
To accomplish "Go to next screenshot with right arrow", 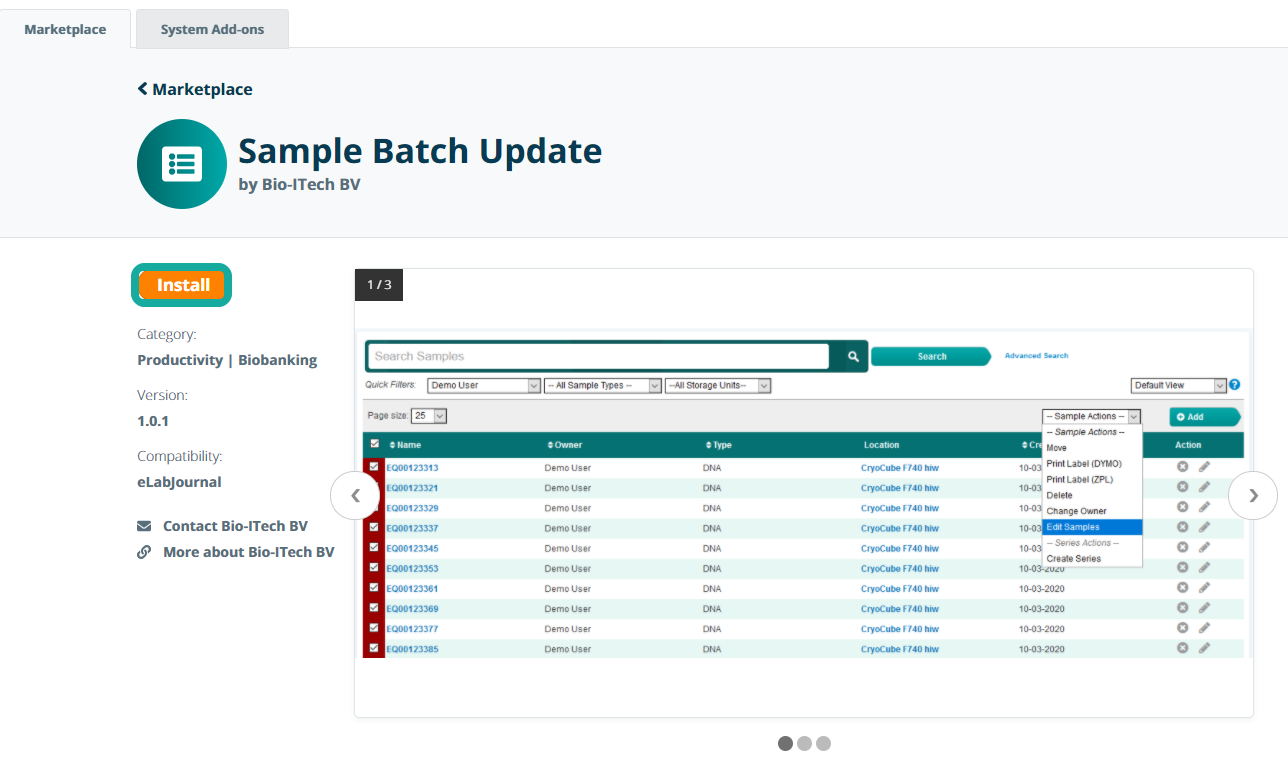I will 1252,495.
